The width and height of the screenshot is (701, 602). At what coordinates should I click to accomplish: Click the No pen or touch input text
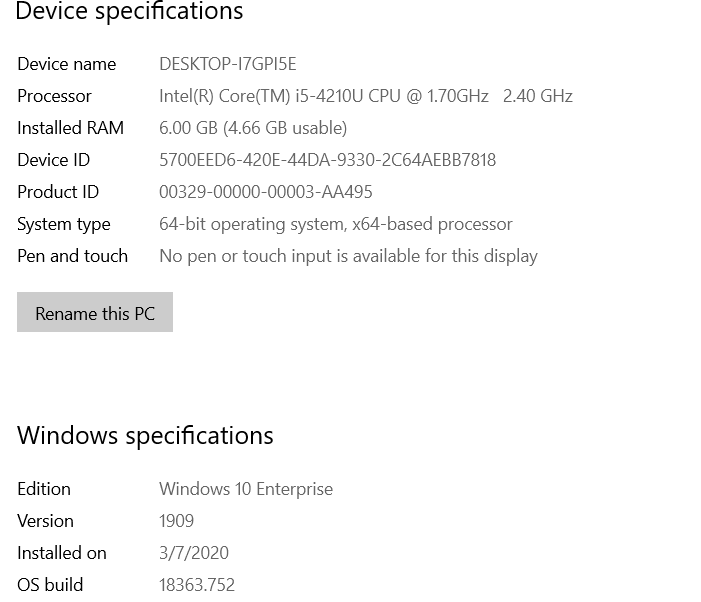click(348, 257)
